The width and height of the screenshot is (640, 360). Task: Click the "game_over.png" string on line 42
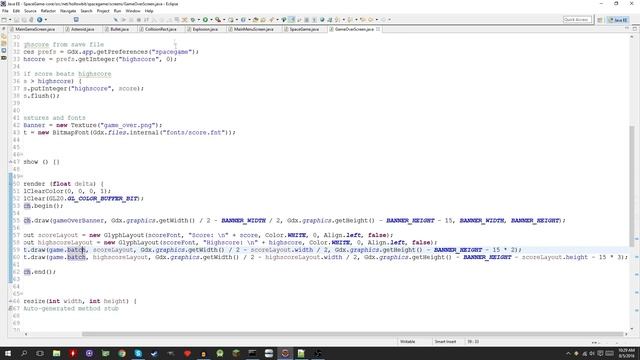click(x=129, y=125)
